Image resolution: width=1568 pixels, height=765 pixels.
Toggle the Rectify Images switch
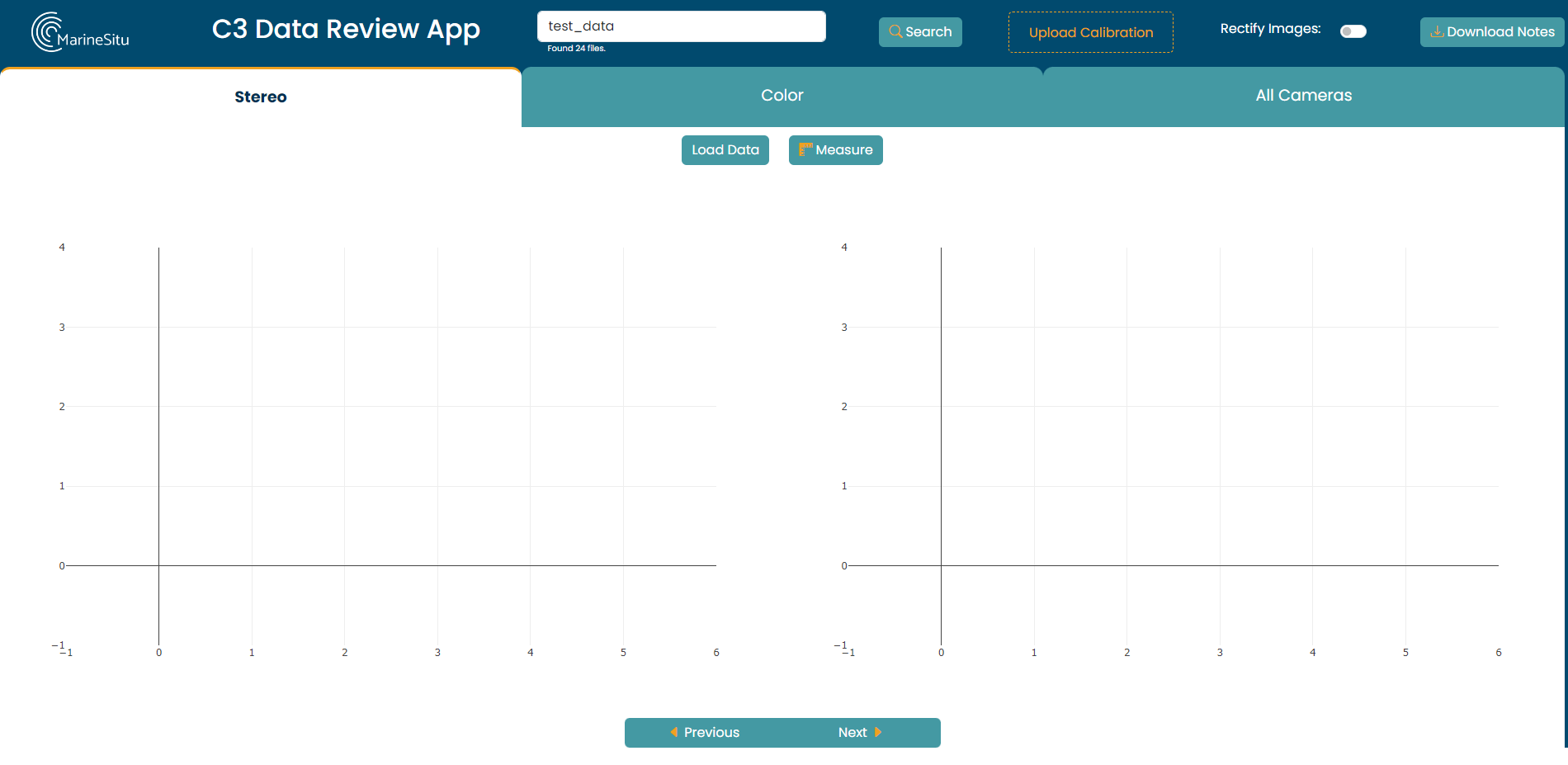point(1353,31)
